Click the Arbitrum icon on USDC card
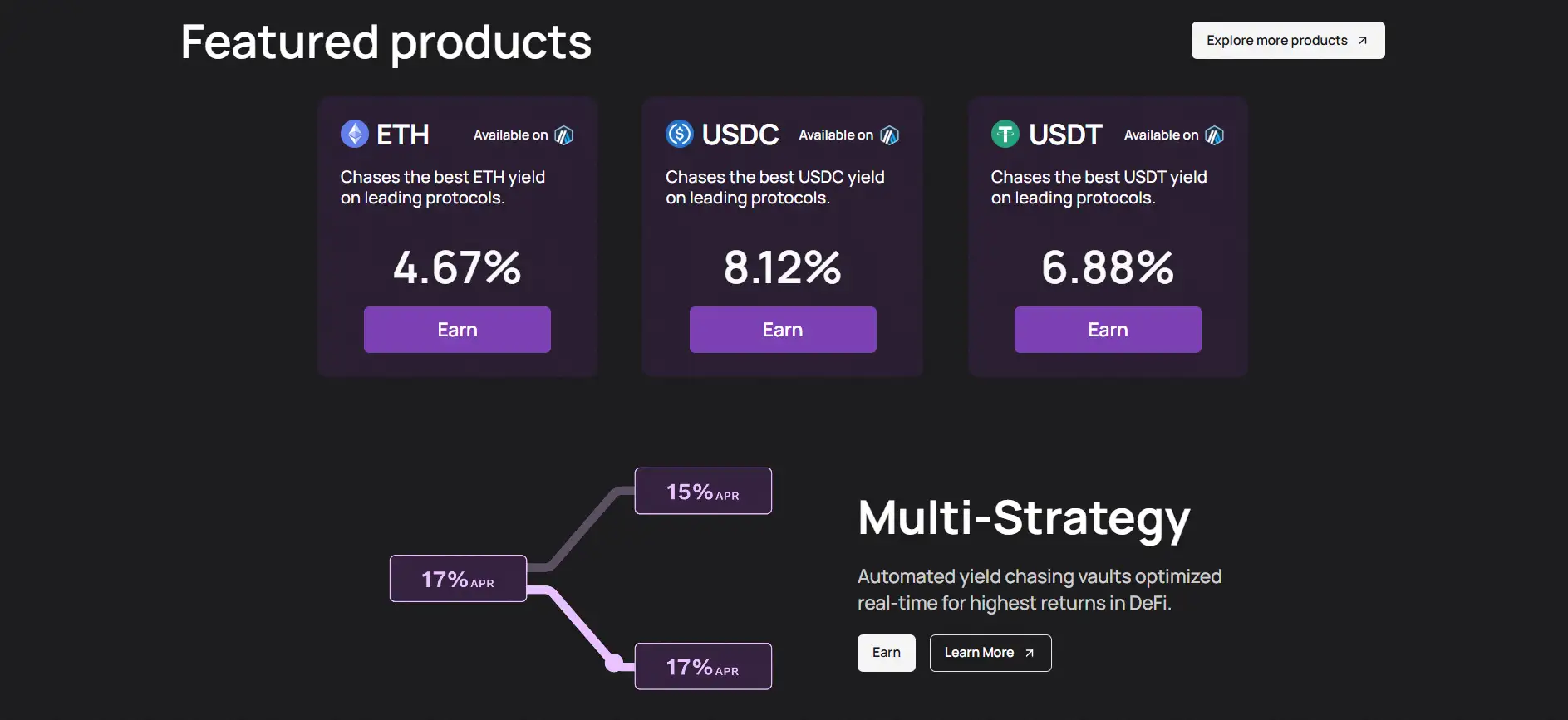The width and height of the screenshot is (1568, 720). point(890,135)
